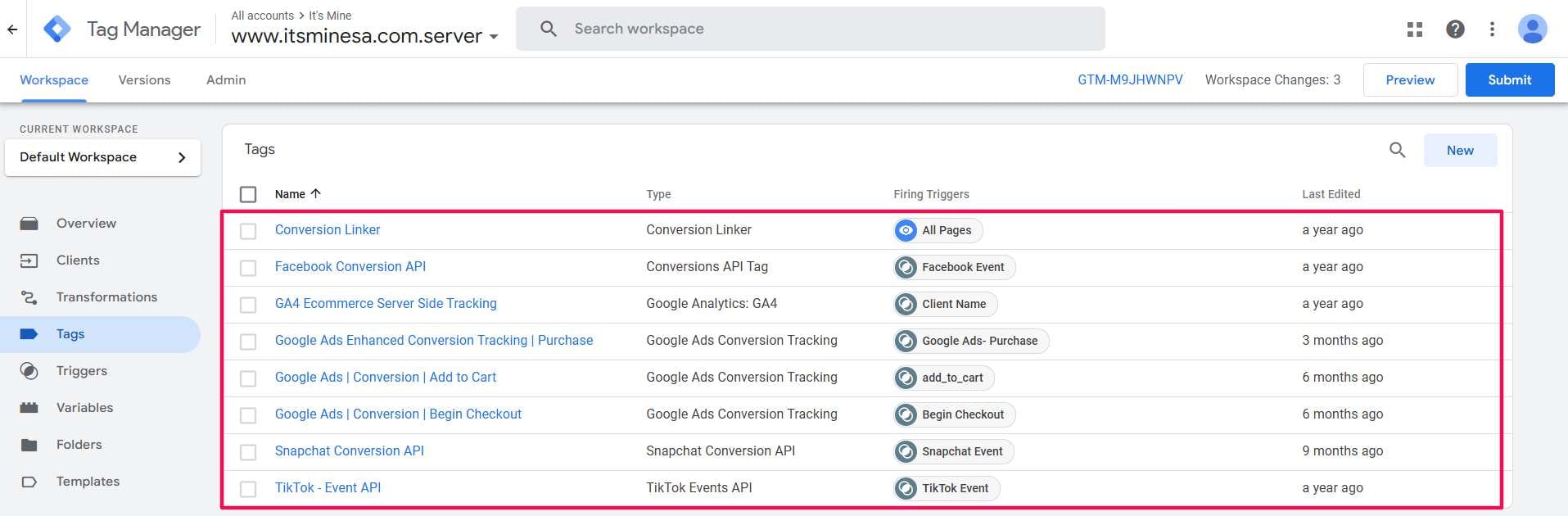
Task: Switch to the Workspace tab
Action: 54,80
